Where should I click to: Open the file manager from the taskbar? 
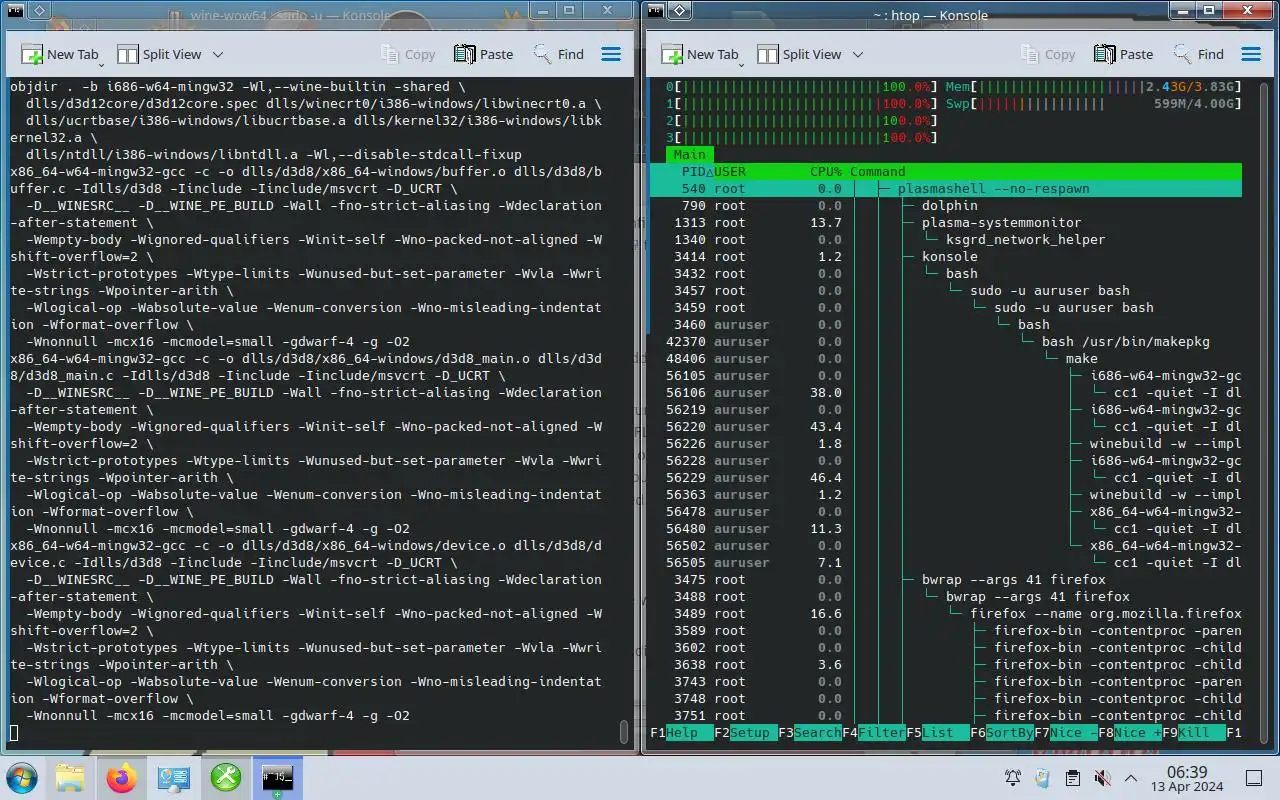70,777
